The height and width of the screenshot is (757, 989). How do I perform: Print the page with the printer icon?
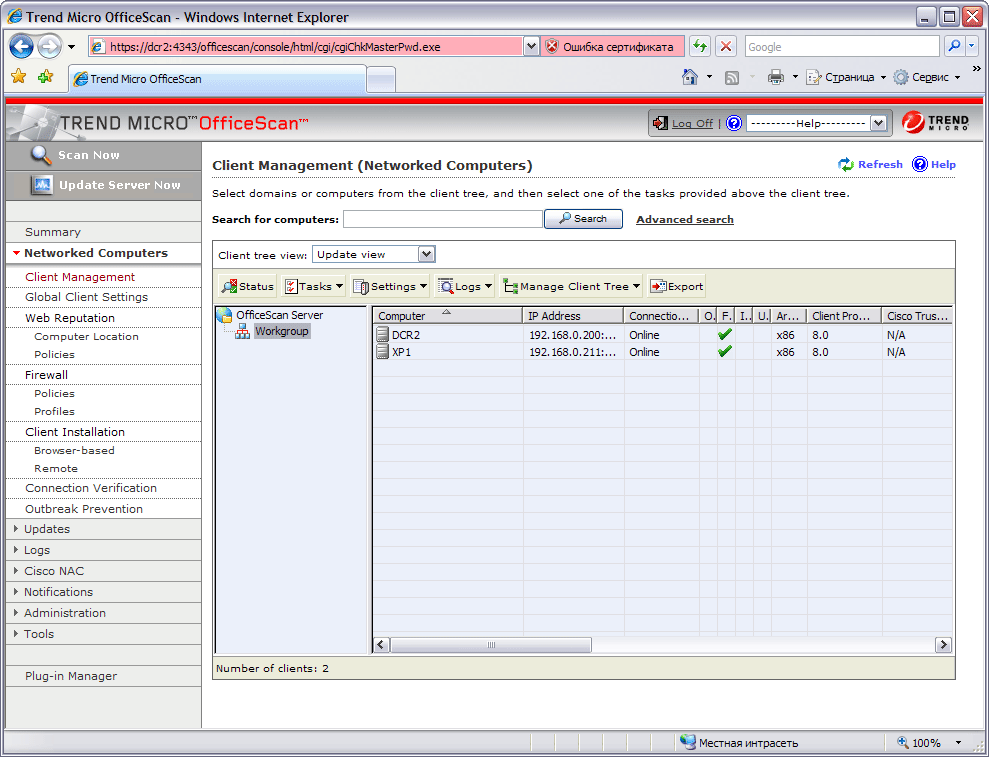tap(776, 77)
